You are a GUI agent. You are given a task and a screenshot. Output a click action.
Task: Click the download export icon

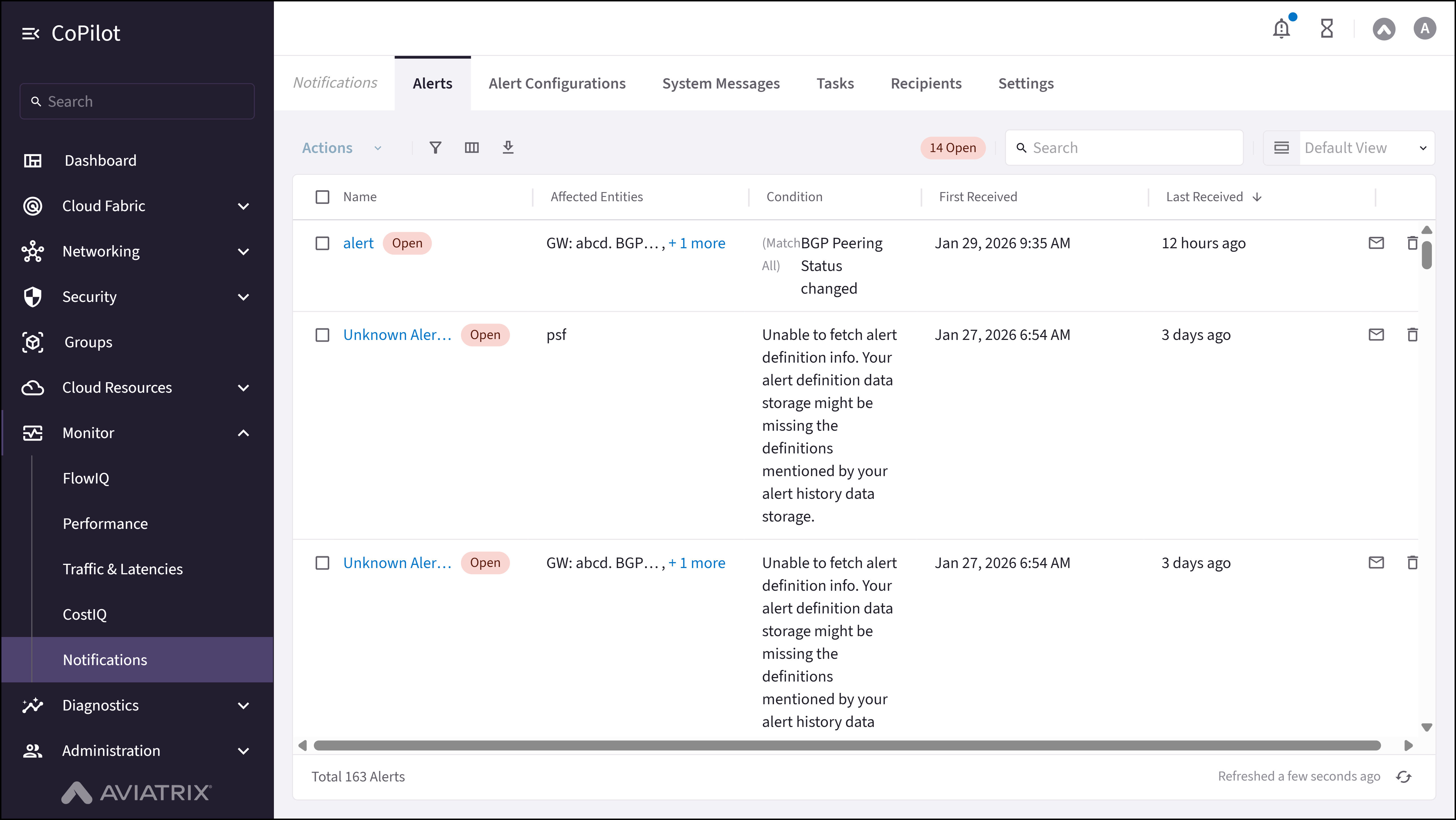(507, 148)
